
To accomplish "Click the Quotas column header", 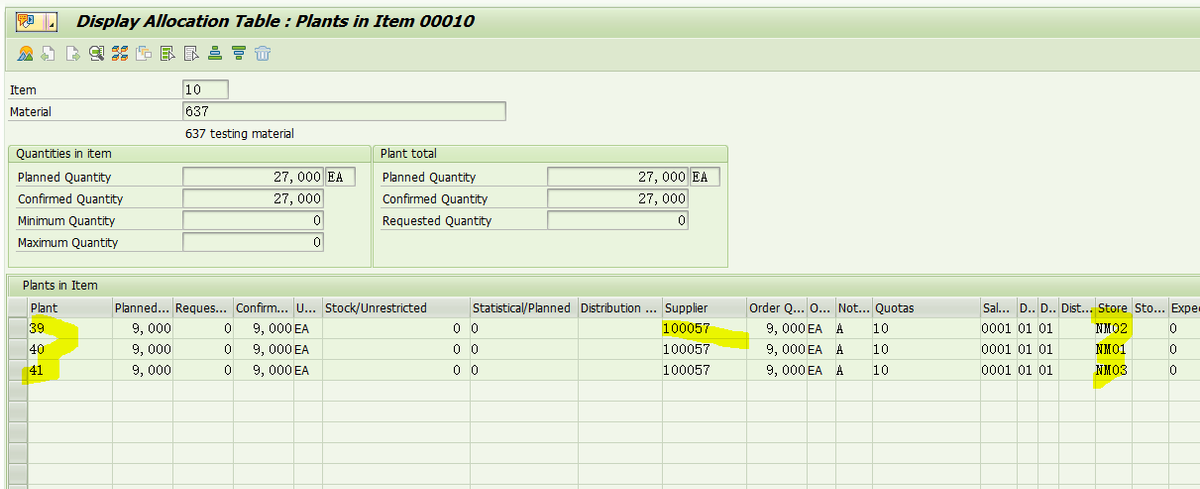I will [925, 308].
